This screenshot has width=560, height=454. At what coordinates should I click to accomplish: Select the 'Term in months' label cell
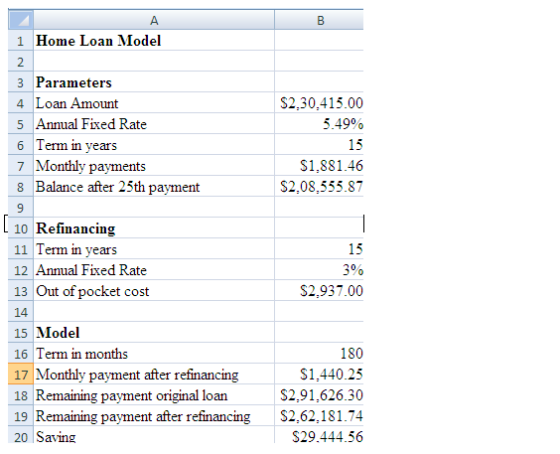[154, 353]
